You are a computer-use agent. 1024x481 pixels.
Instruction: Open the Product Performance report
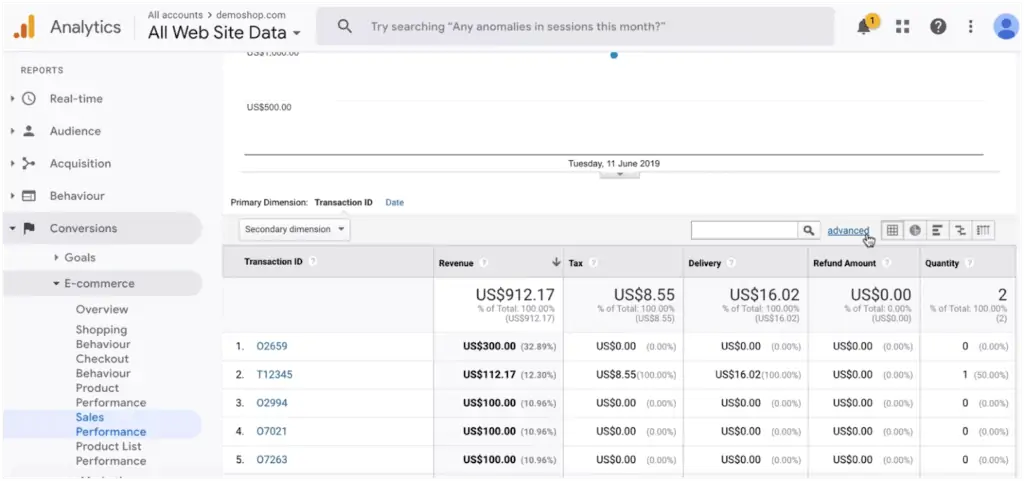click(x=110, y=395)
